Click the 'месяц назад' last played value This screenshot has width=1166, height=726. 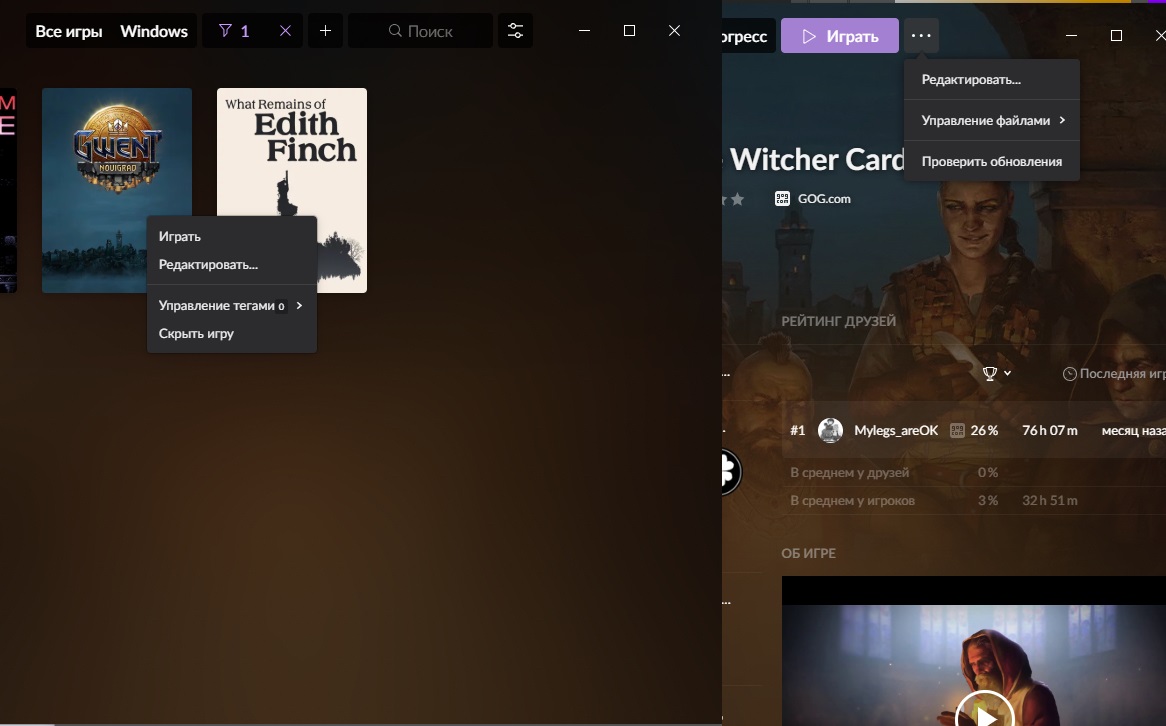click(x=1133, y=431)
